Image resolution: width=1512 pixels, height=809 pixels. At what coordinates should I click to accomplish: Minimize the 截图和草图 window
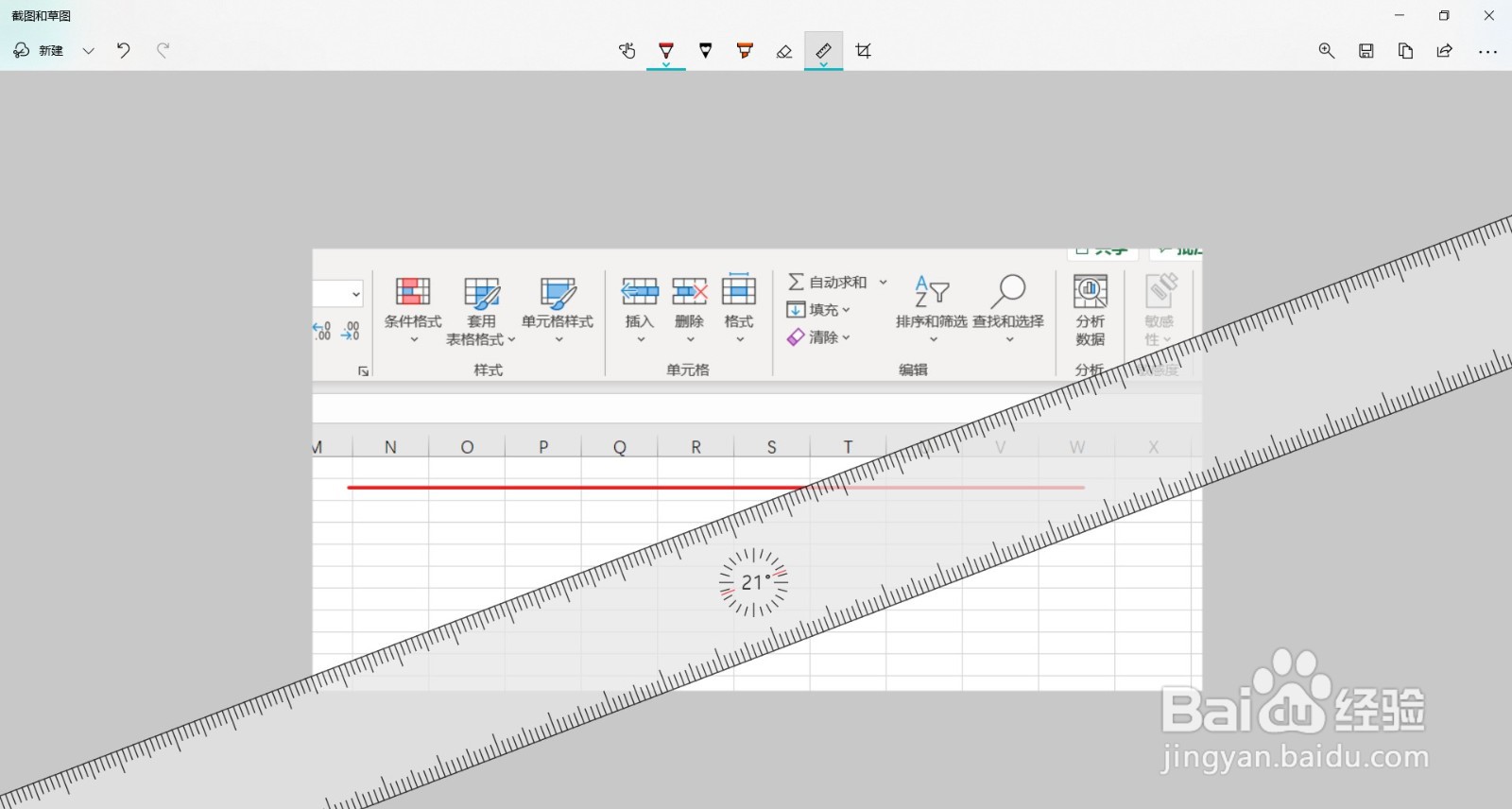pos(1400,15)
